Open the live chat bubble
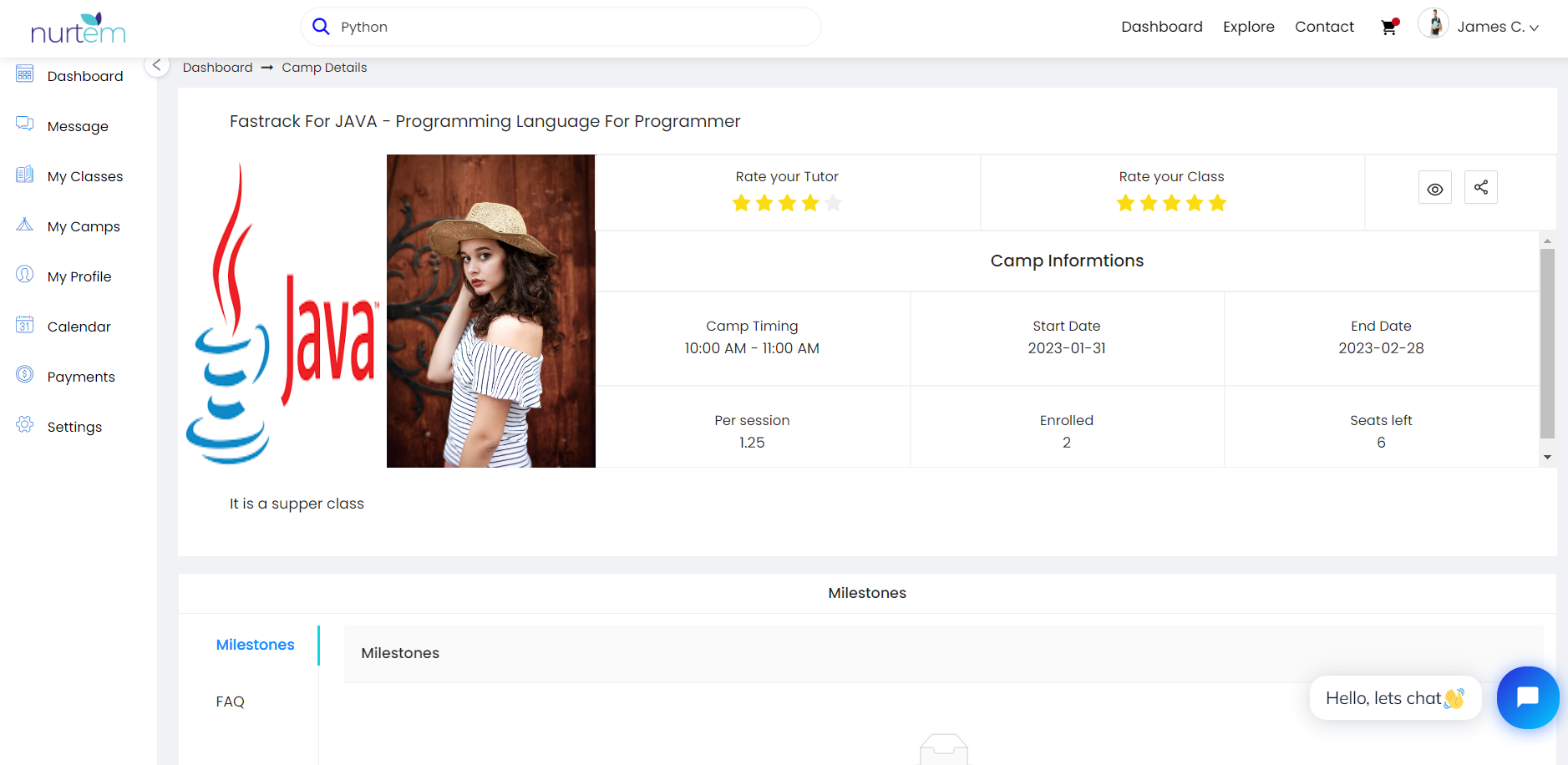This screenshot has width=1568, height=765. [1527, 697]
